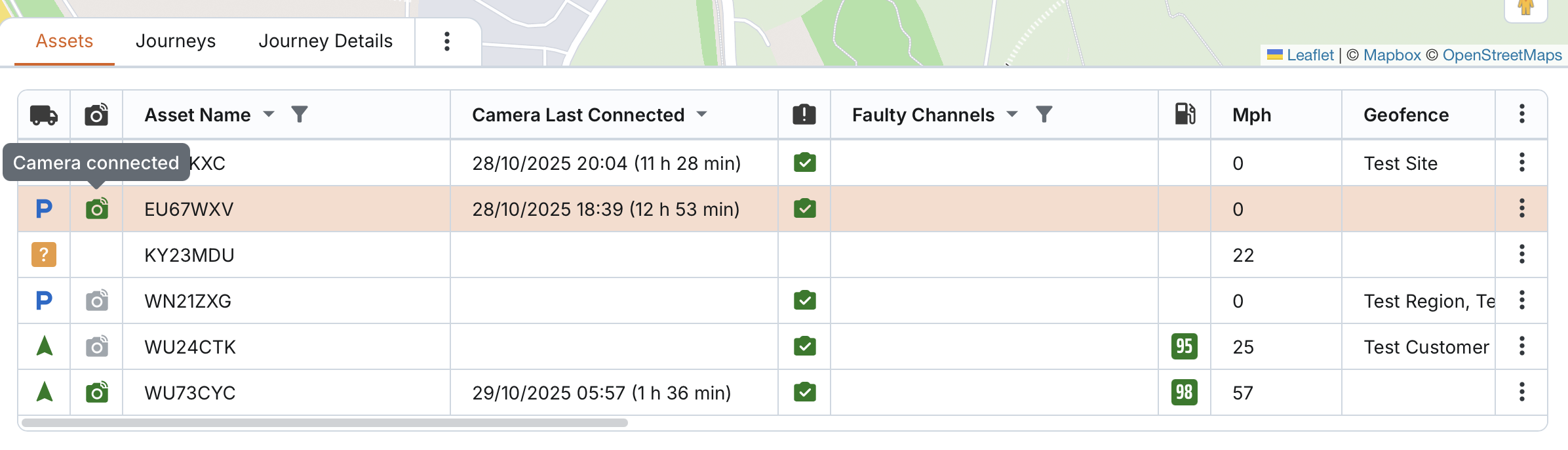This screenshot has width=1568, height=450.
Task: Switch to the Journeys tab
Action: (x=175, y=41)
